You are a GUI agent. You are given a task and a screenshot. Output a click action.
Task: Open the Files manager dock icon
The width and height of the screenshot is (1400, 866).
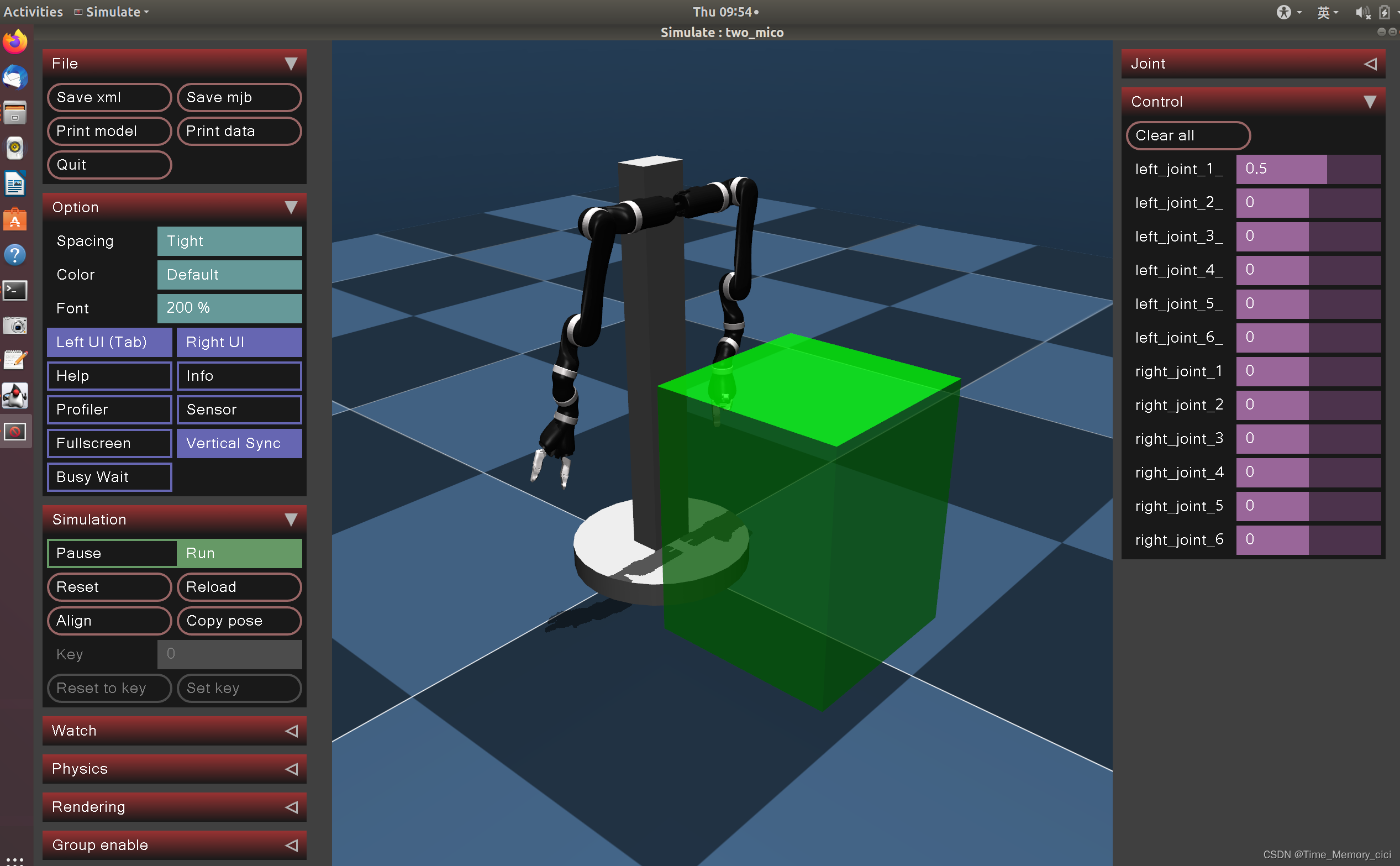(x=15, y=113)
